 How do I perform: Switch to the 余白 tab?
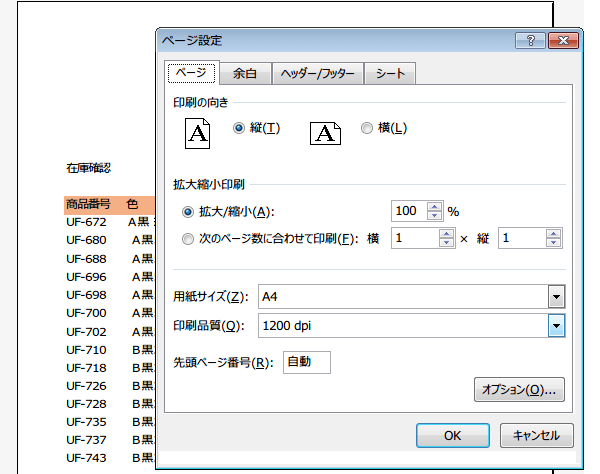(x=245, y=73)
